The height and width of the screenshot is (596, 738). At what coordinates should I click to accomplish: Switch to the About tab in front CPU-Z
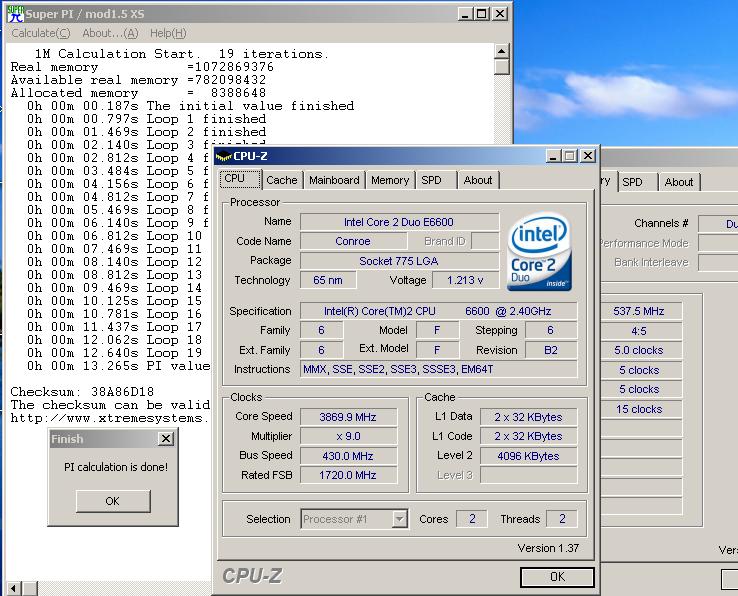pyautogui.click(x=478, y=180)
